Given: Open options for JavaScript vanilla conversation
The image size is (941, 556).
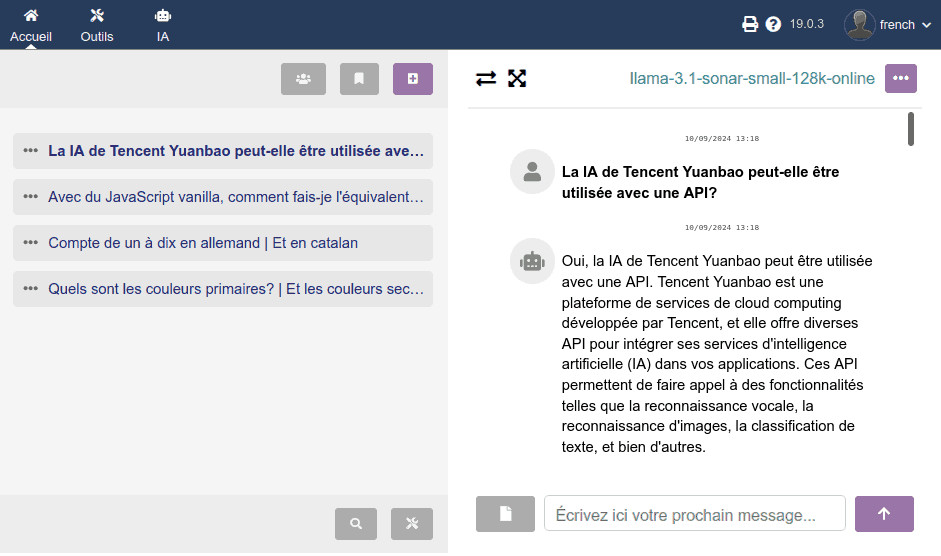Looking at the screenshot, I should [x=31, y=197].
